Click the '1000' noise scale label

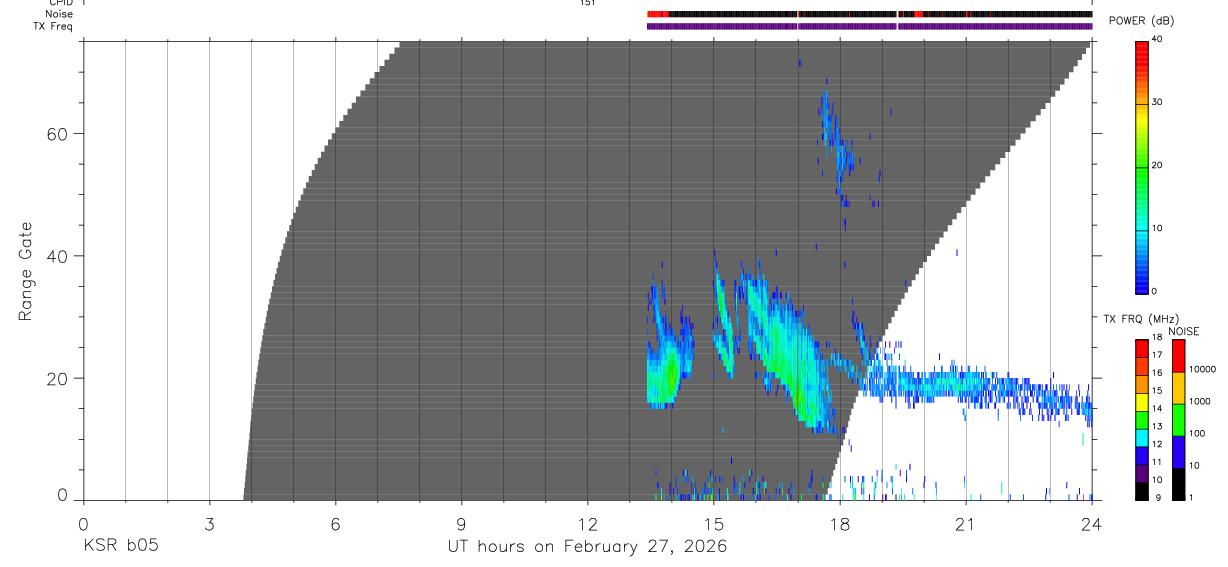point(1199,401)
